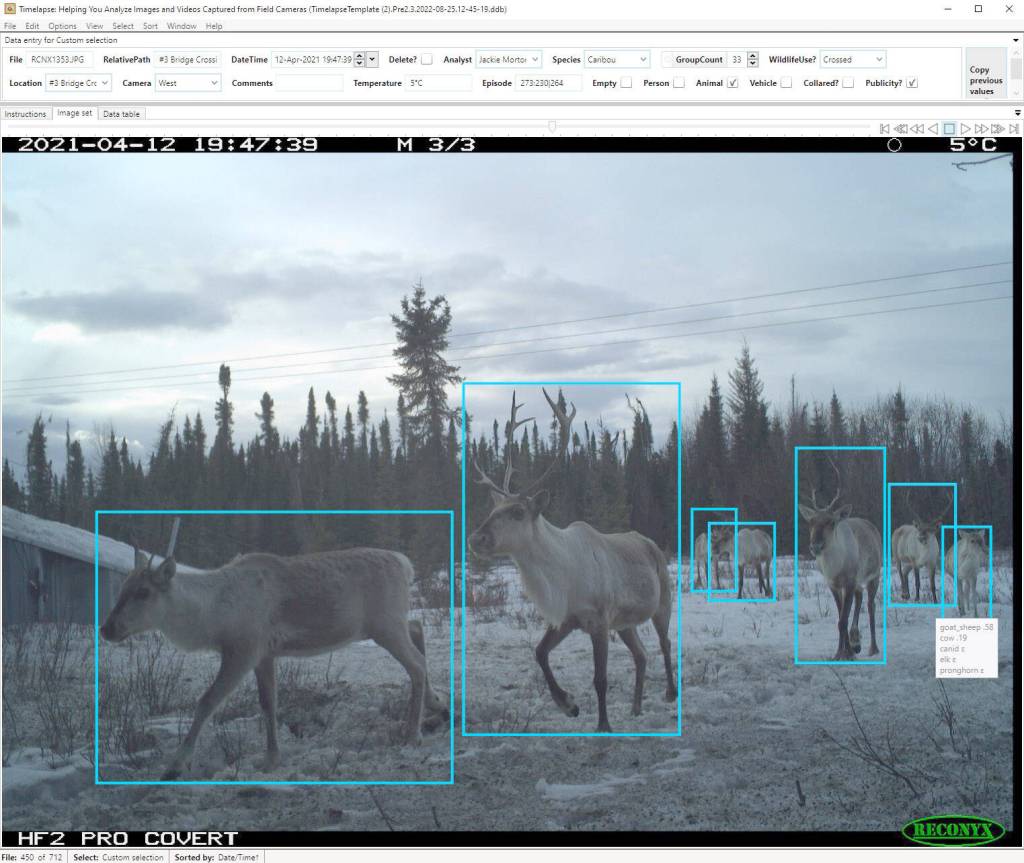The height and width of the screenshot is (863, 1024).
Task: Click the image navigation slider thumb
Action: (x=551, y=126)
